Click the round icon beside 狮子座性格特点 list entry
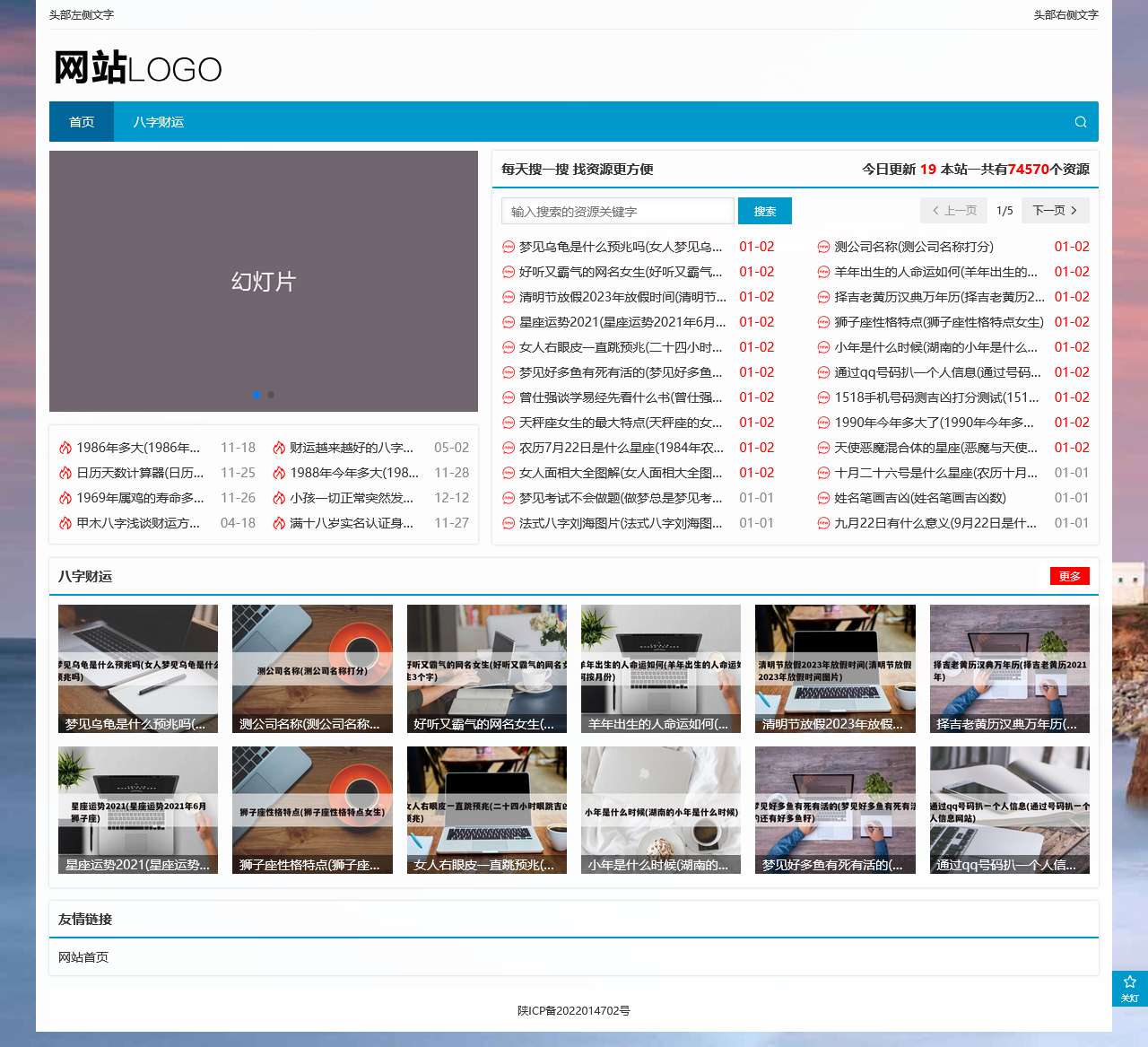The image size is (1148, 1047). 823,322
